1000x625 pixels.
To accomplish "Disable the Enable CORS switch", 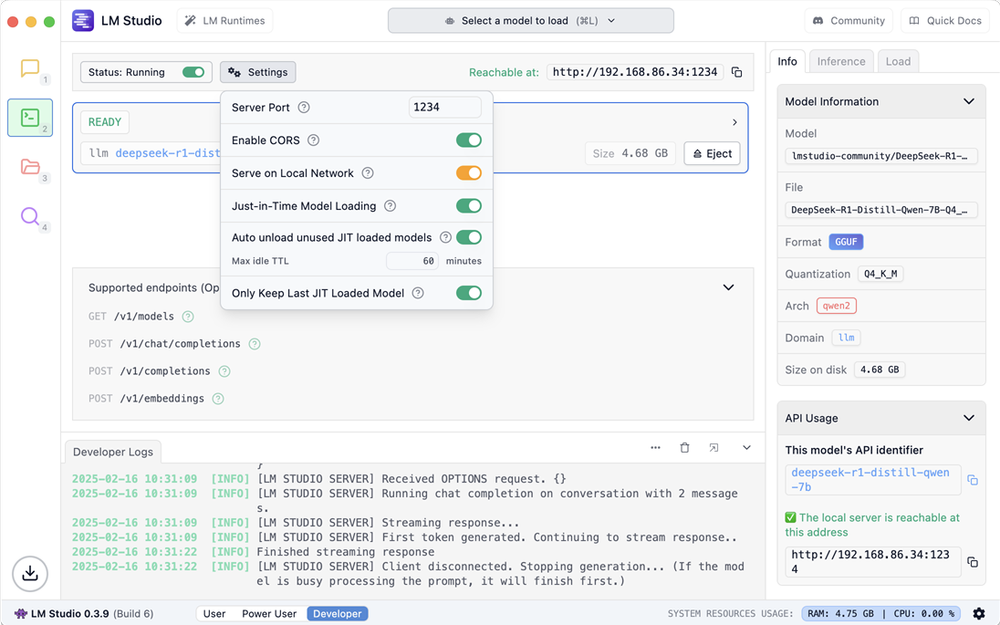I will [x=469, y=140].
